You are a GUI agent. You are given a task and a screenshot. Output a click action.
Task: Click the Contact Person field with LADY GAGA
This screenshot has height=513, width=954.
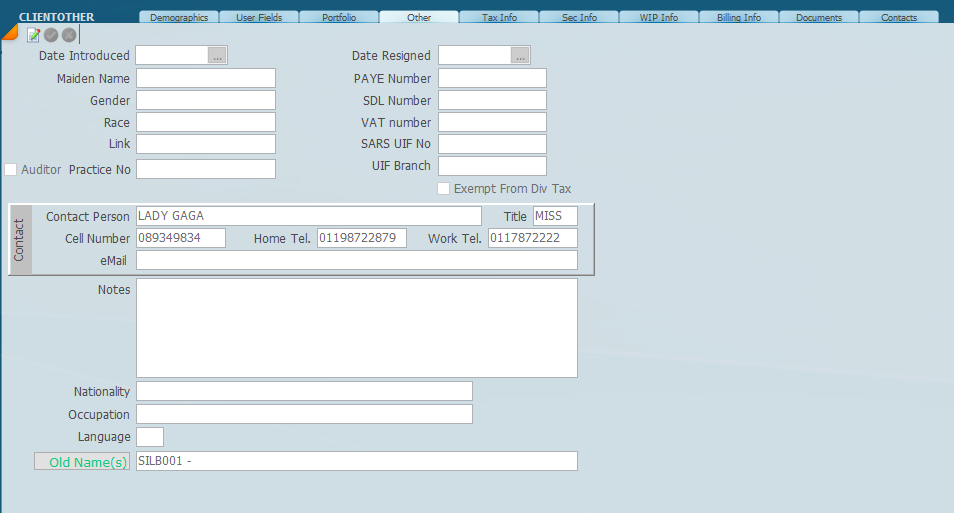[x=308, y=216]
